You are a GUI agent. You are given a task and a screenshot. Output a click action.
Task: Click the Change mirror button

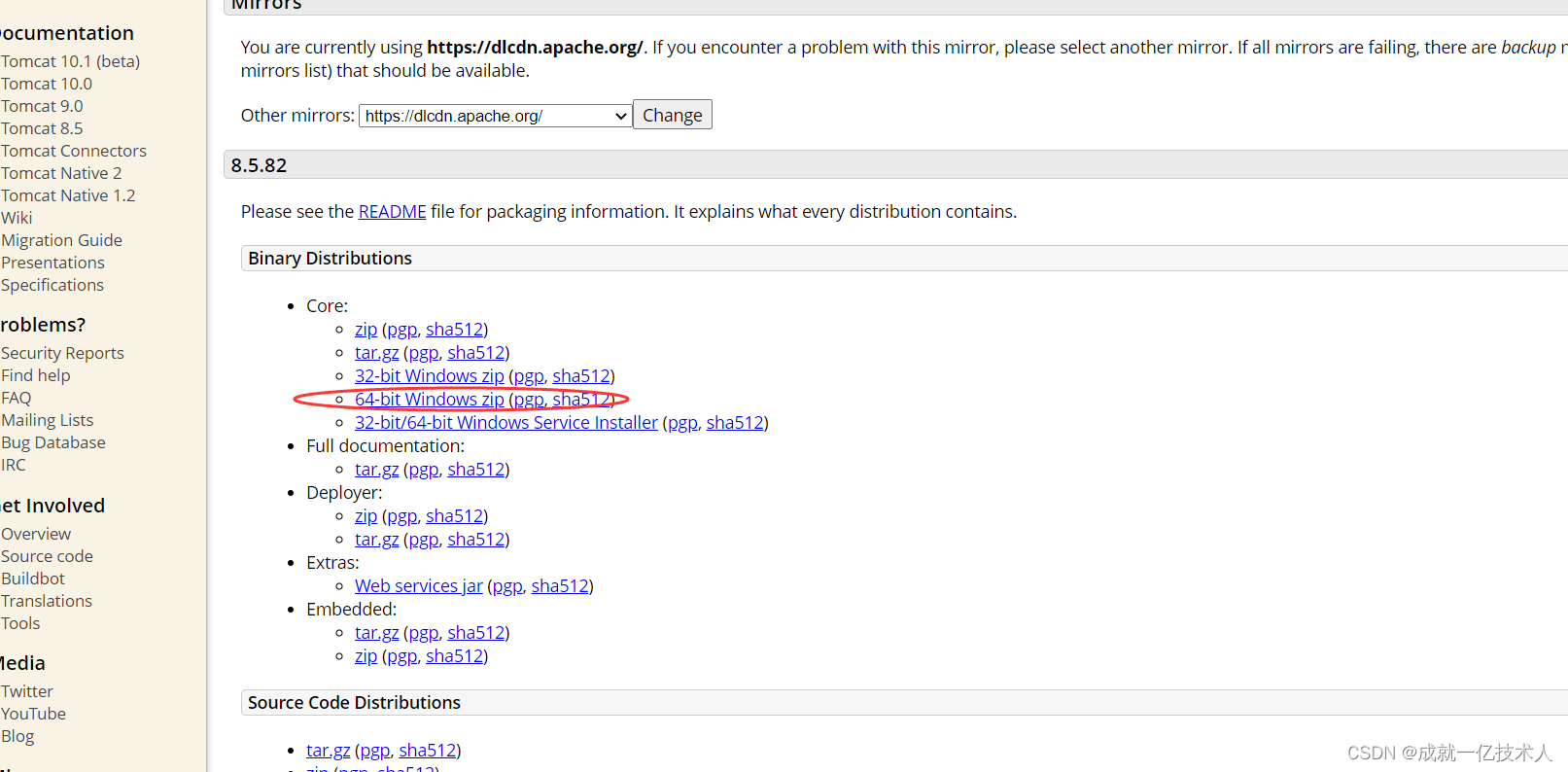coord(673,115)
